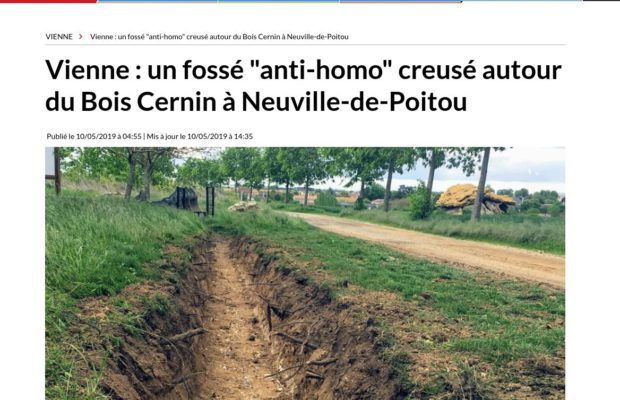Click the gray divider line below the breadcrumb
620x400 pixels.
point(305,45)
